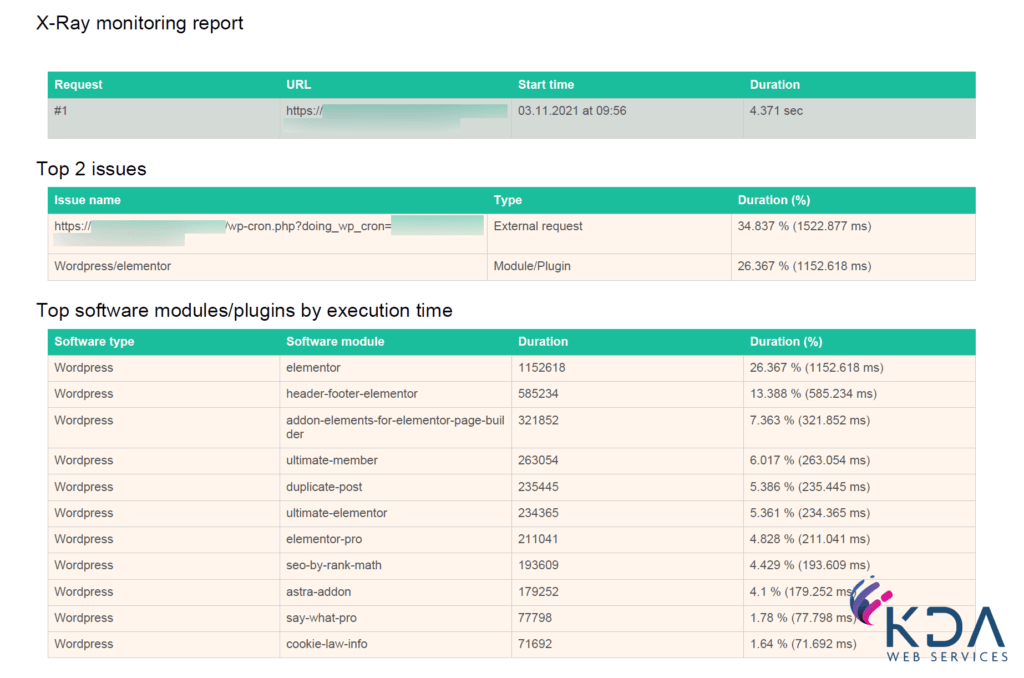Click duration value '1152618'

[x=541, y=368]
